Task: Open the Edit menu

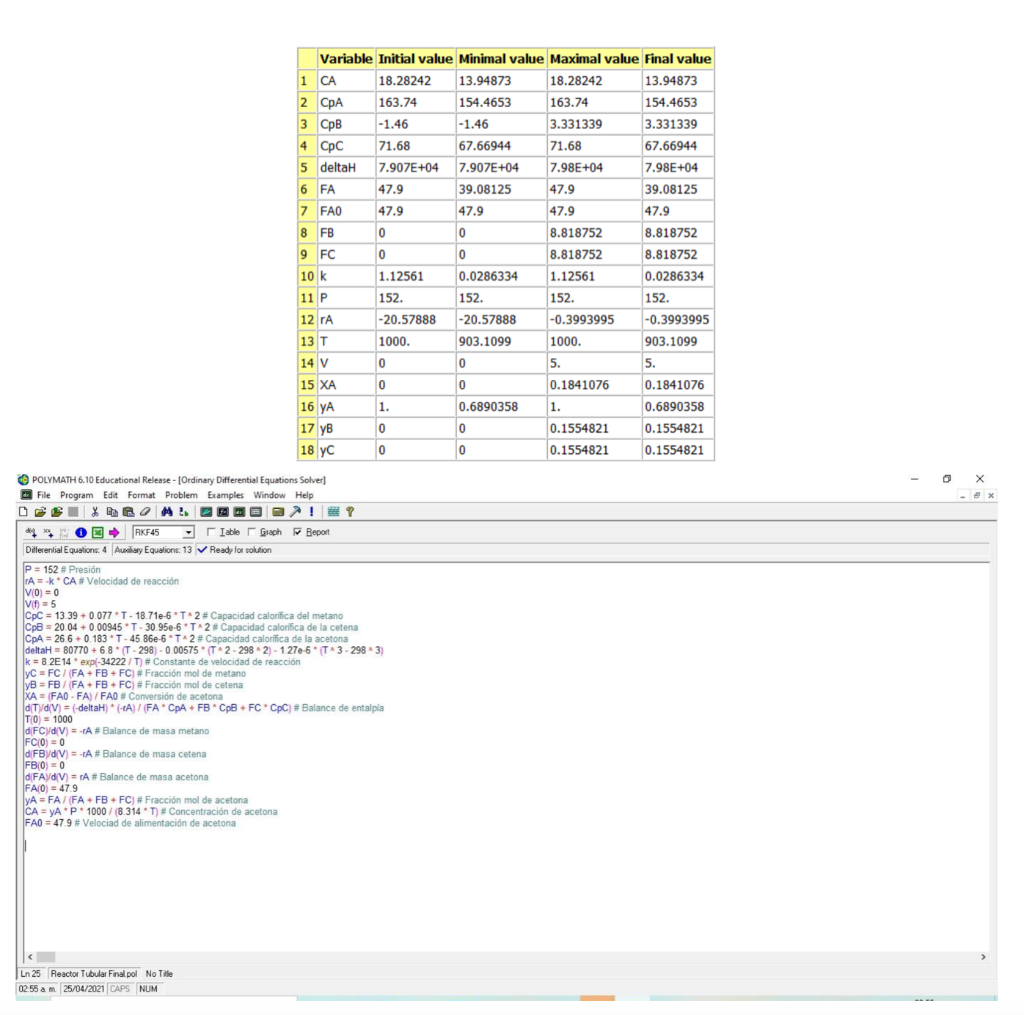Action: tap(110, 495)
